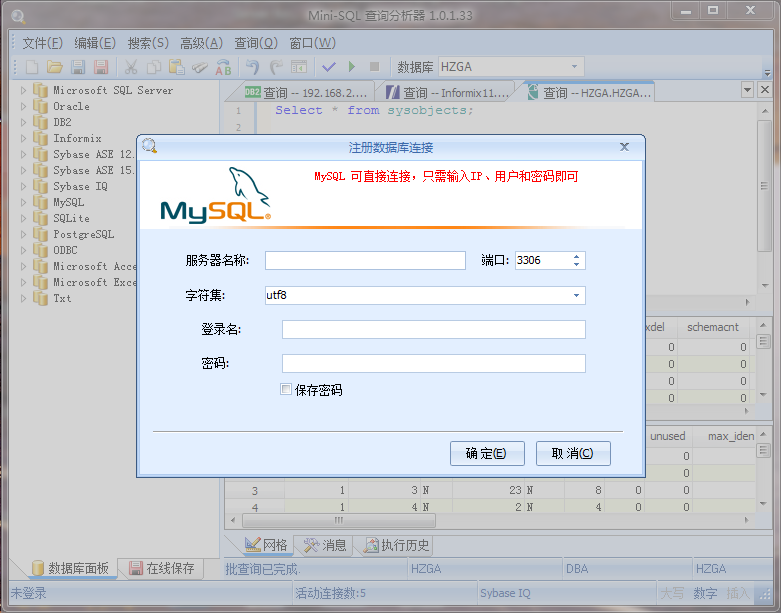Click the schemacnt column header
Screen dimensions: 781x613
[713, 327]
